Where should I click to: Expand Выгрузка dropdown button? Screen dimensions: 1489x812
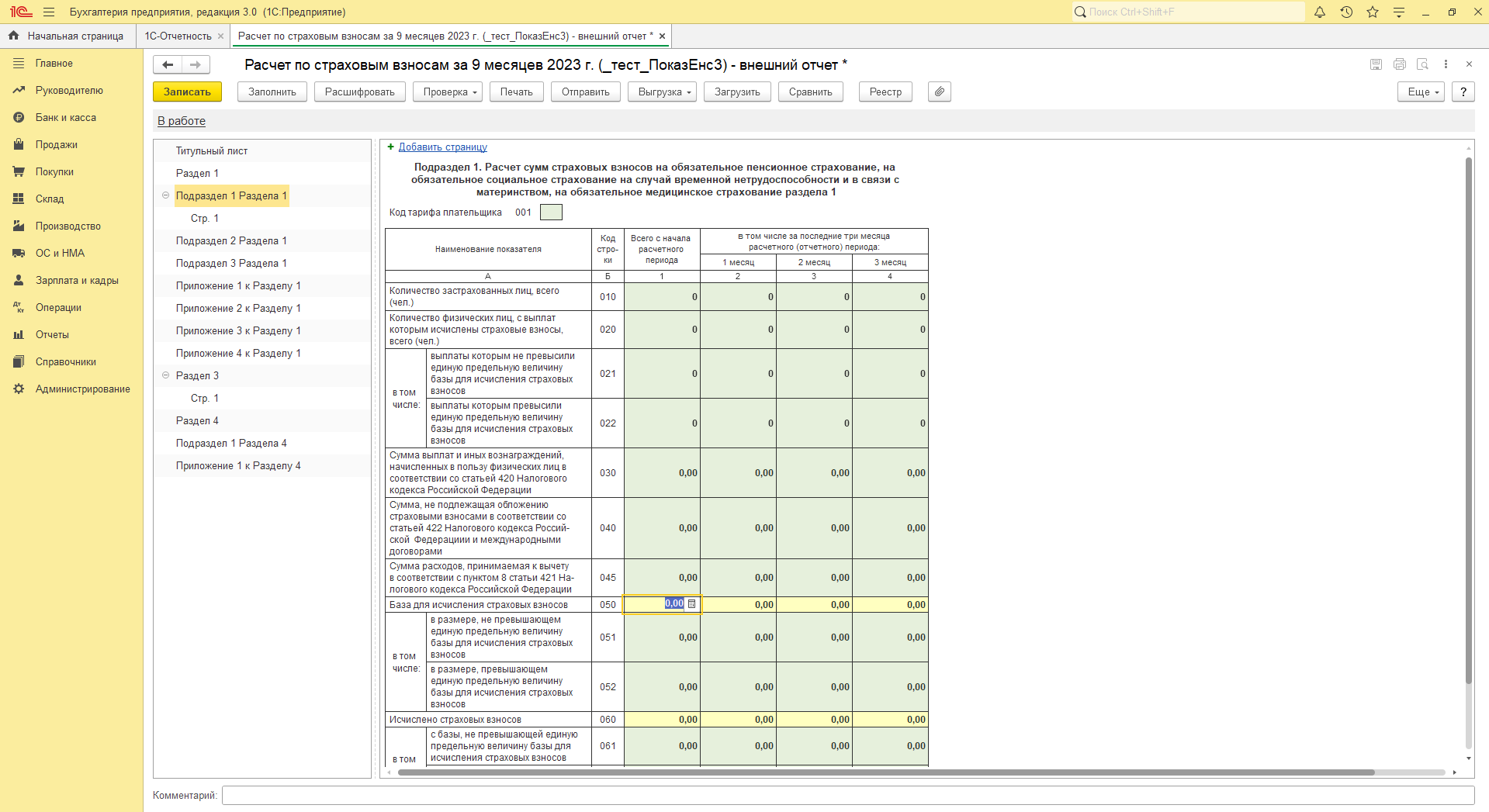point(662,92)
